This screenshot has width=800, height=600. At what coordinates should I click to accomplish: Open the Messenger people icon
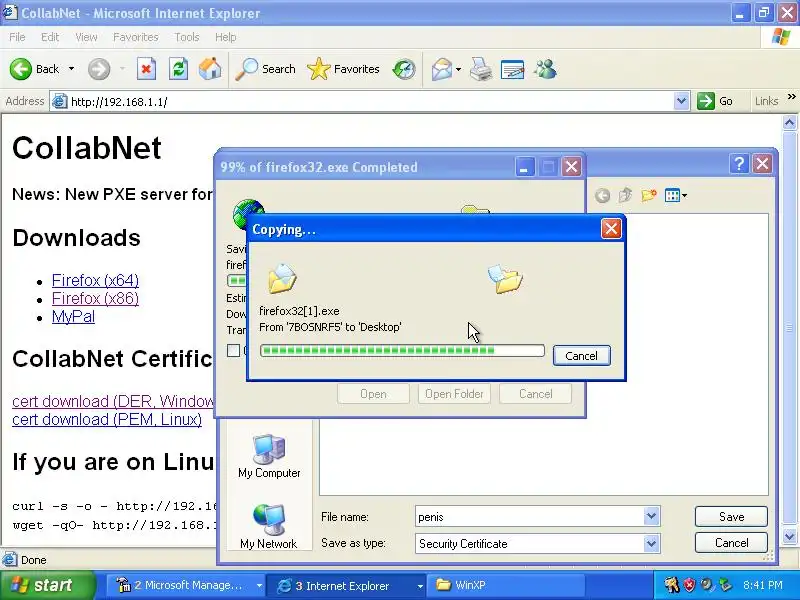545,69
